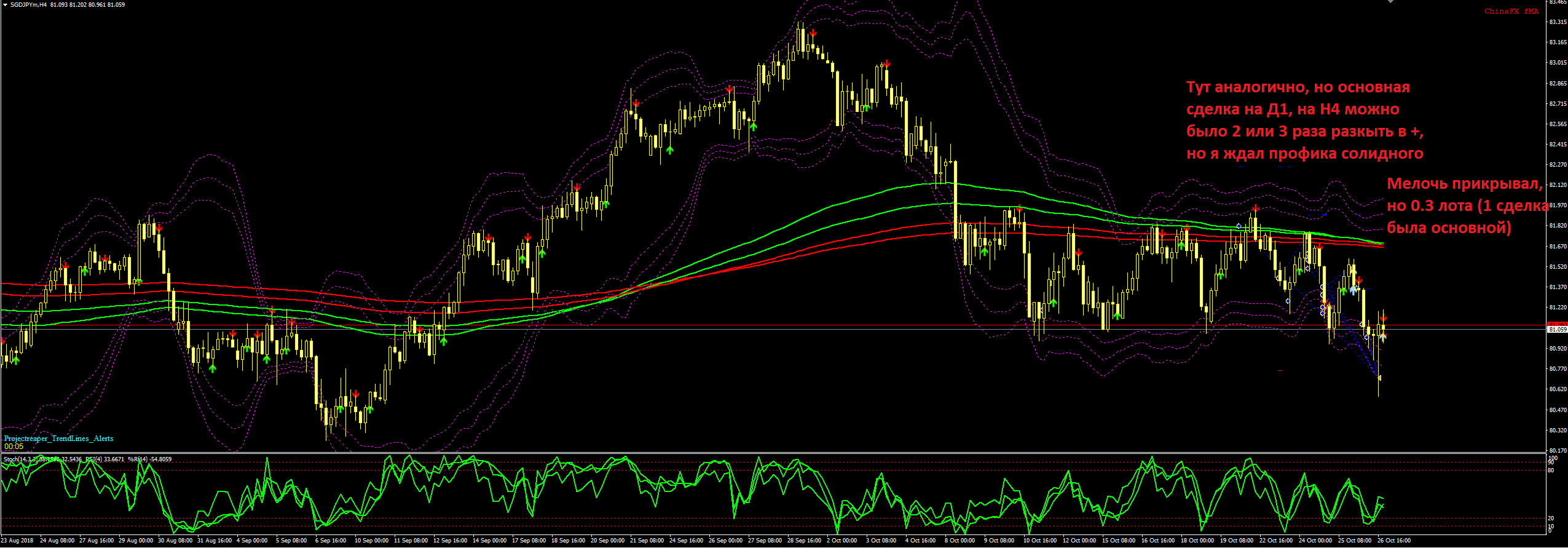This screenshot has width=1568, height=548.
Task: Click the 8 Oct 00:00 date label
Action: click(x=960, y=541)
